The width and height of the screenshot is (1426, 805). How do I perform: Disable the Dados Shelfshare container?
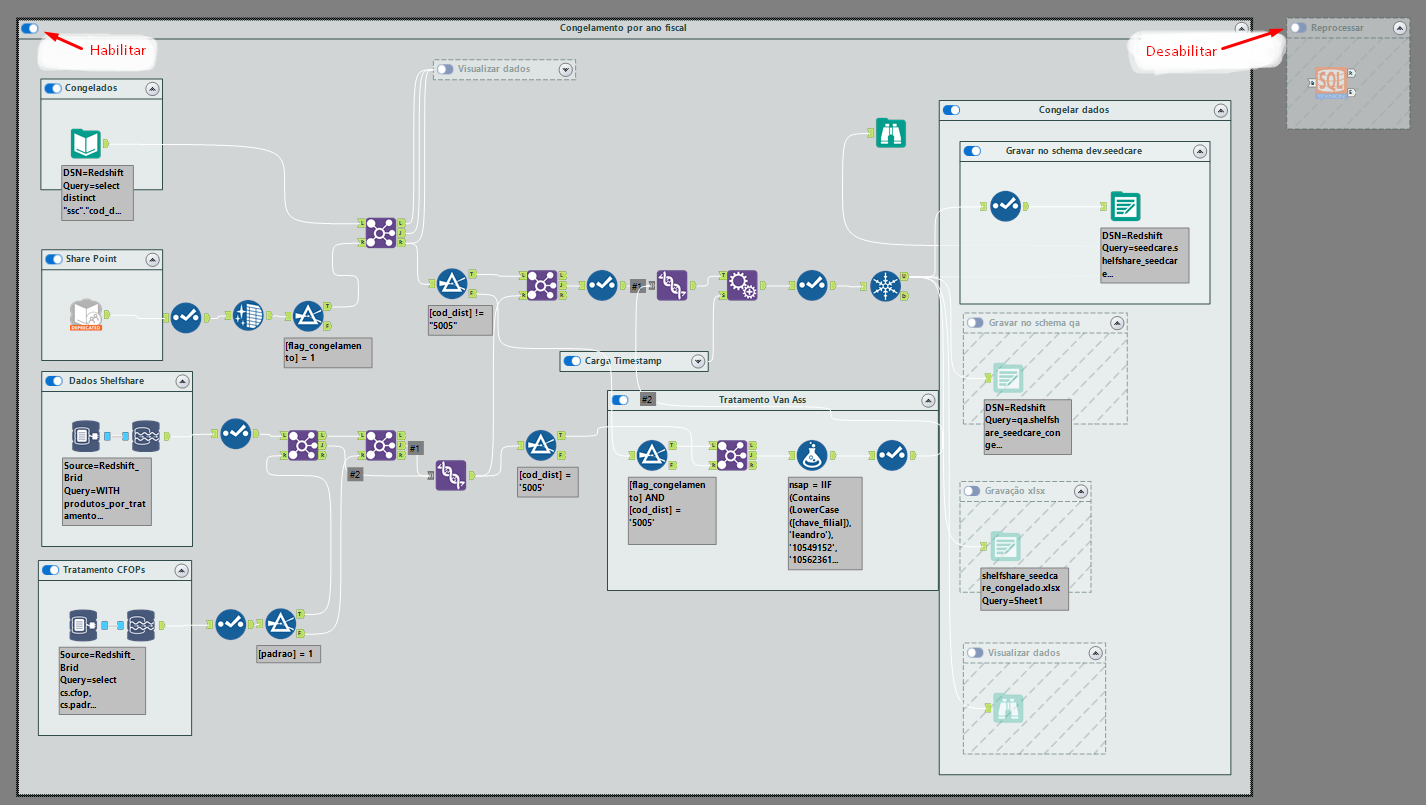(x=54, y=381)
